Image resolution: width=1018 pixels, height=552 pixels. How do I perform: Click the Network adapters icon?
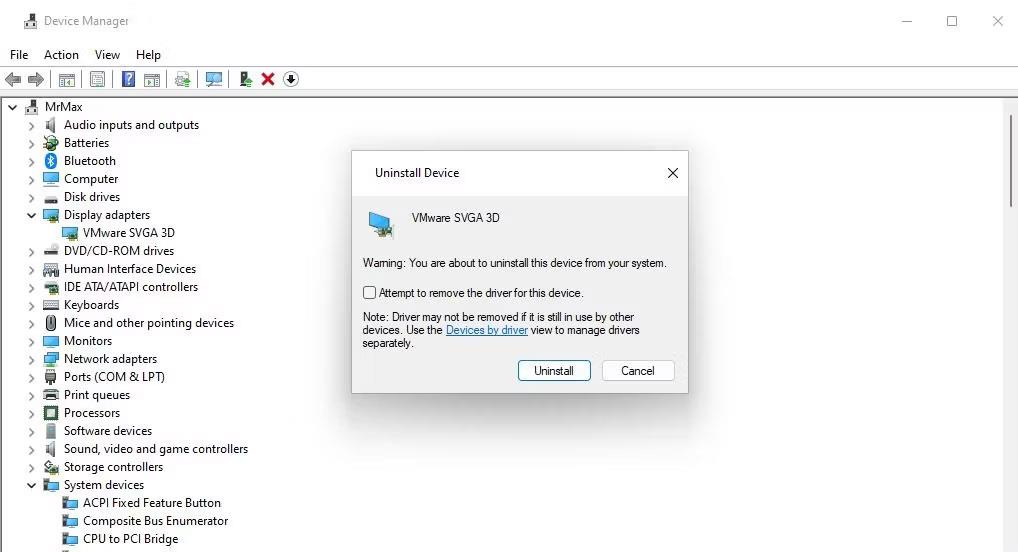(x=51, y=359)
